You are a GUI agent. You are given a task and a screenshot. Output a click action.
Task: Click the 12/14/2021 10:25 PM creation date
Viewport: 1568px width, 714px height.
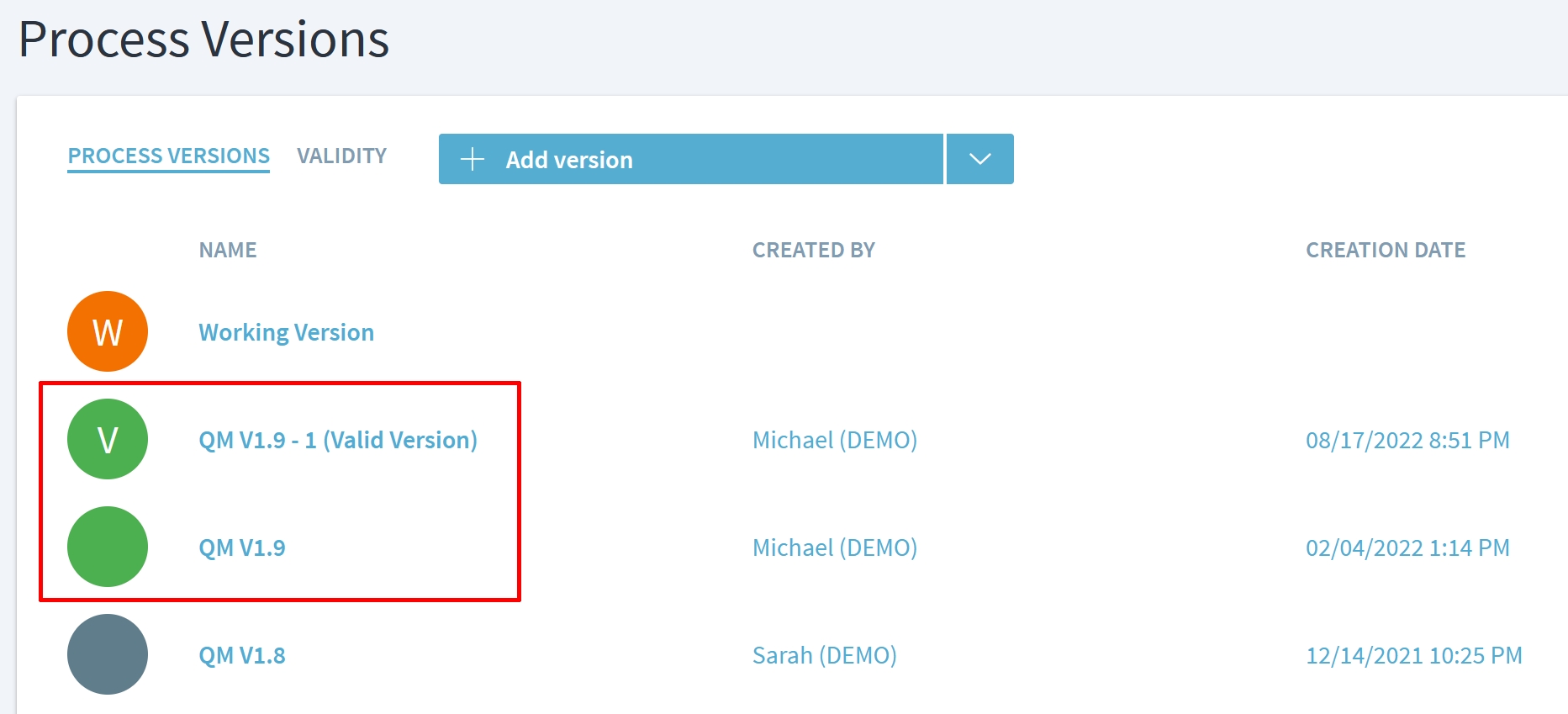[x=1413, y=655]
